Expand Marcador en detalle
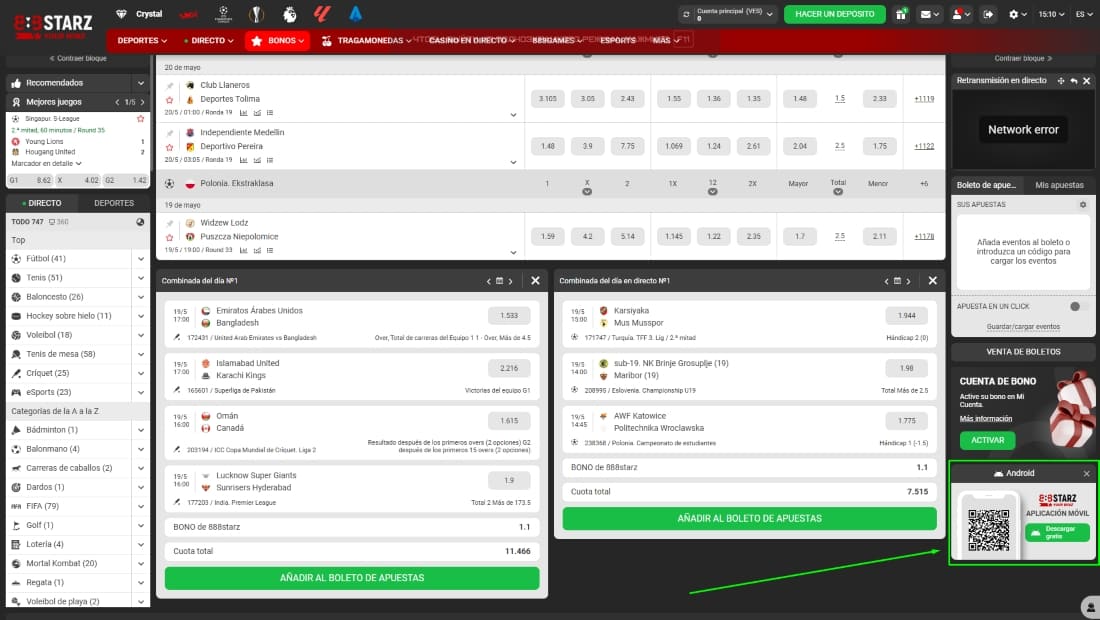The height and width of the screenshot is (620, 1100). (46, 163)
